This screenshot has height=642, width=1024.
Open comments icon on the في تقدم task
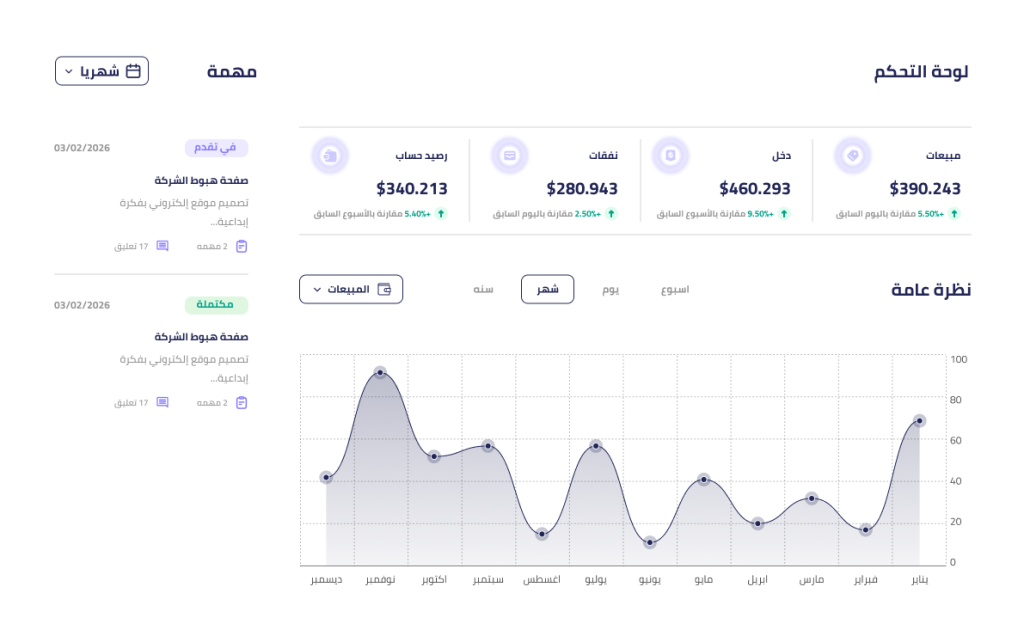(x=162, y=246)
